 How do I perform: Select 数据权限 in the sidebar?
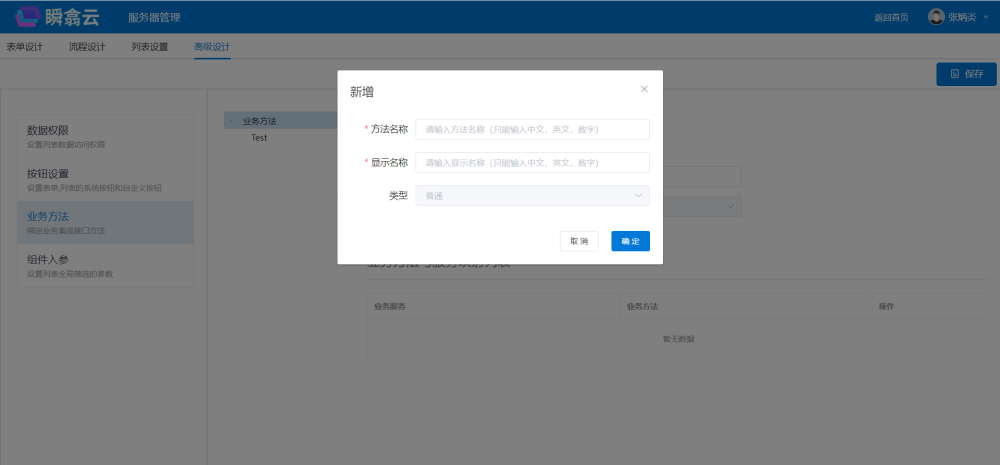coord(104,136)
